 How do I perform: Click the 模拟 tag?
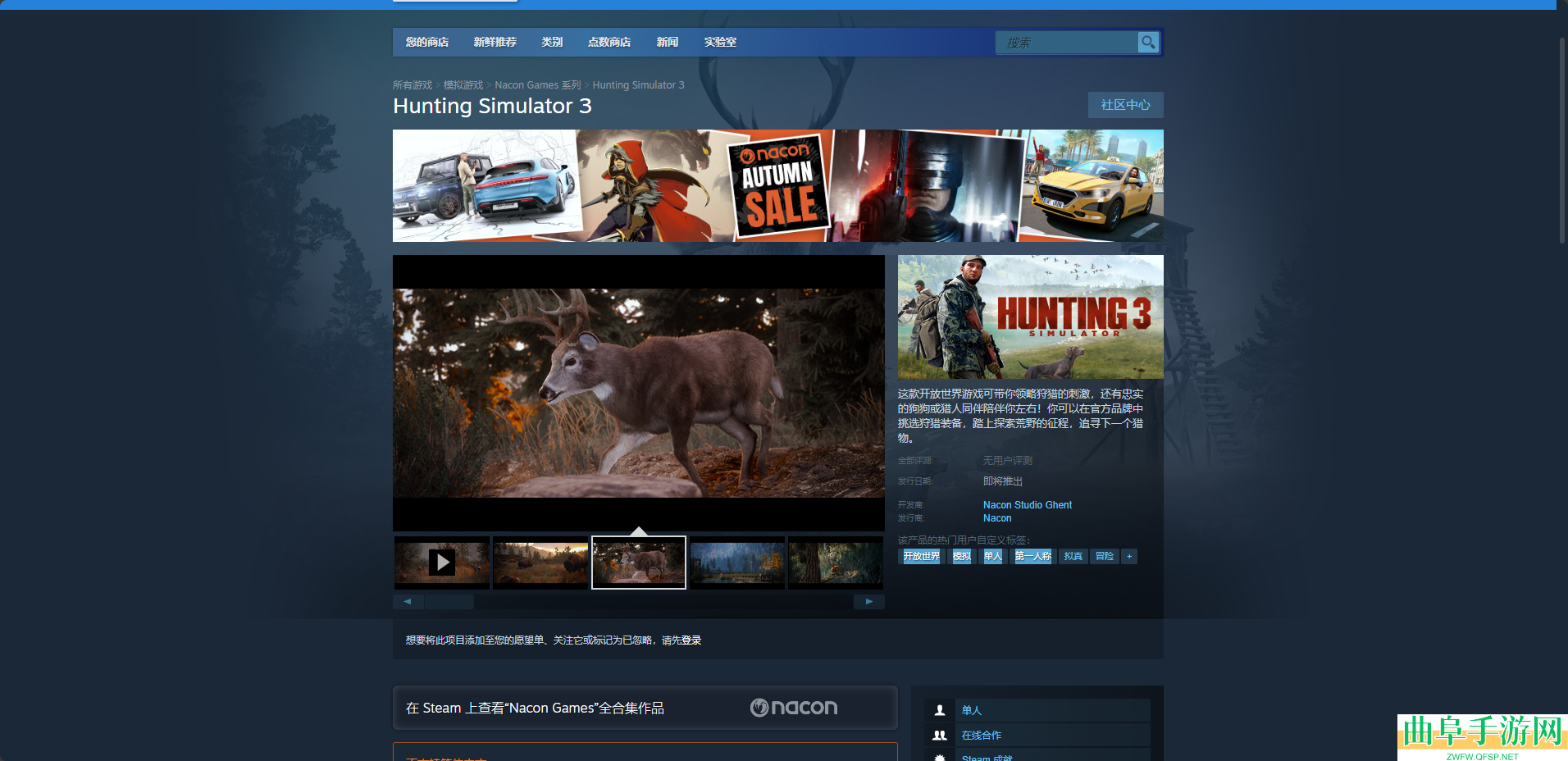[x=962, y=556]
